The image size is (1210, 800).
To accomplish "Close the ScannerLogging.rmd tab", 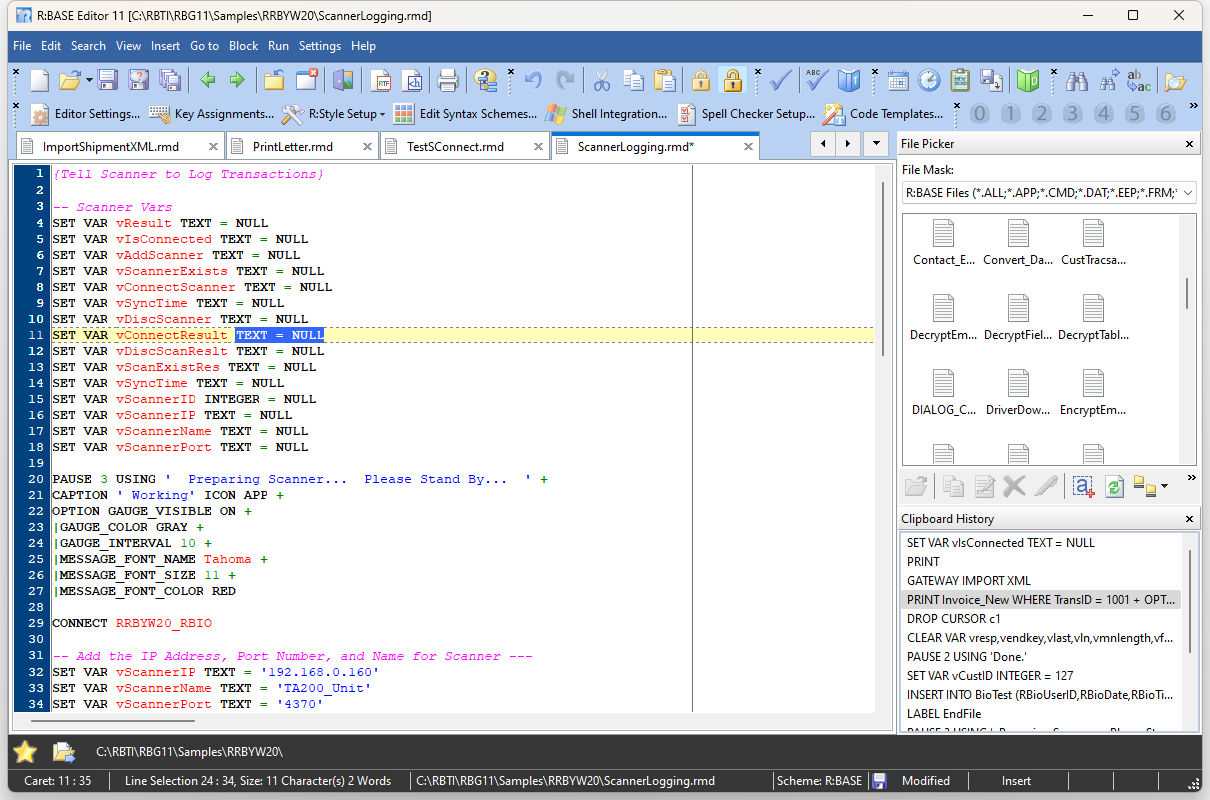I will (x=746, y=146).
